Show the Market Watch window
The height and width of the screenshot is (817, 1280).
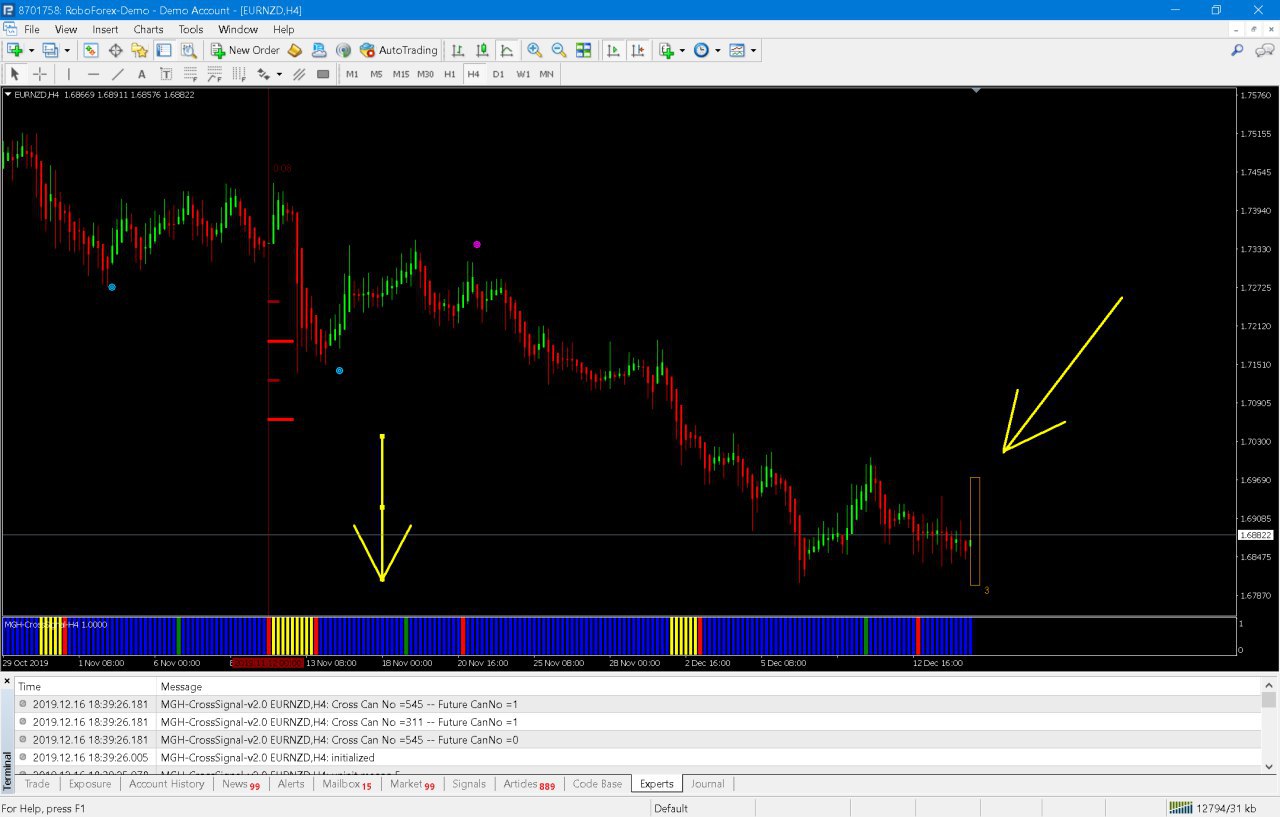tap(91, 50)
